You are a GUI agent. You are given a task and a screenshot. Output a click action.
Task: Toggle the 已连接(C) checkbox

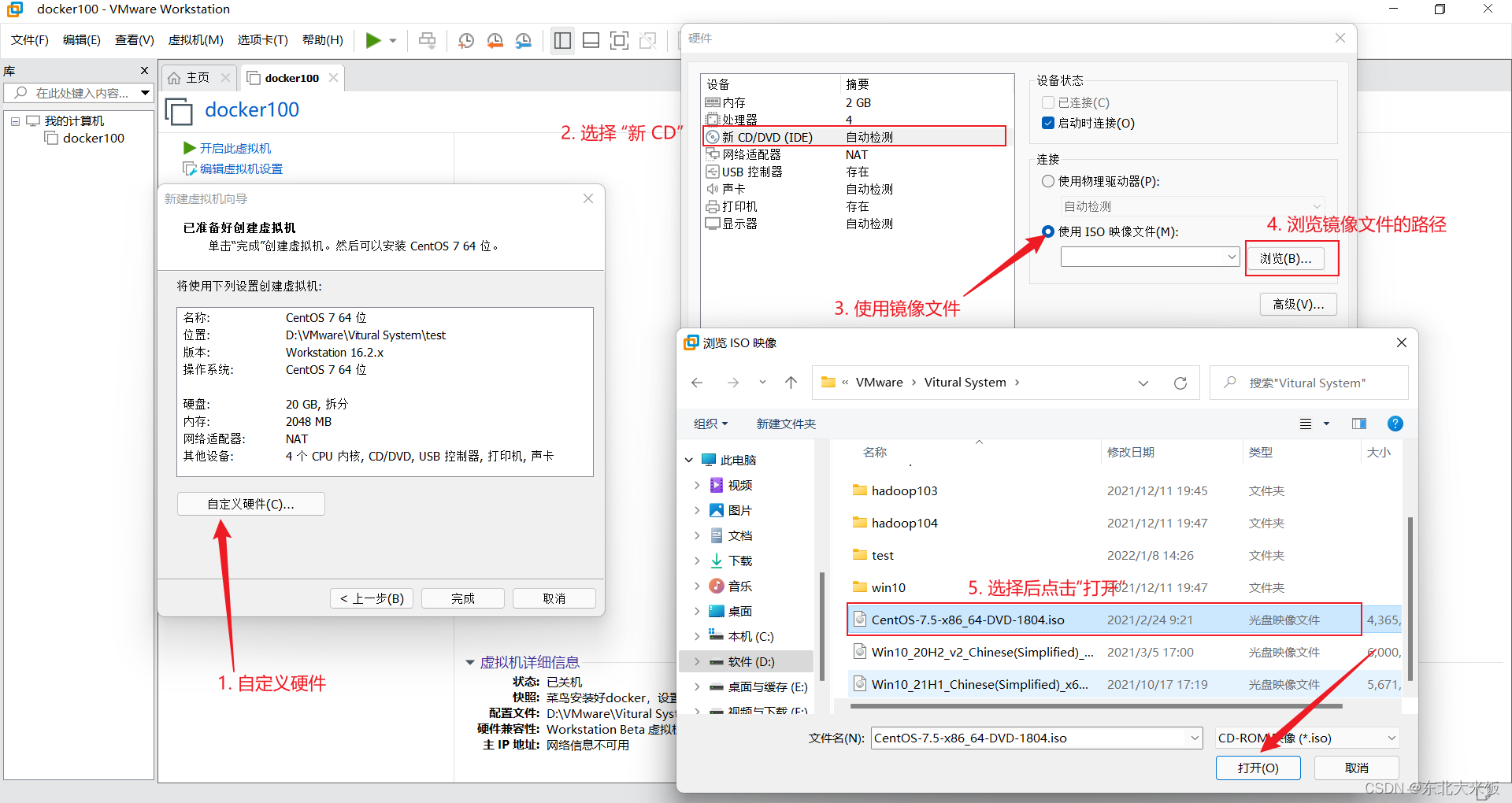(1048, 102)
